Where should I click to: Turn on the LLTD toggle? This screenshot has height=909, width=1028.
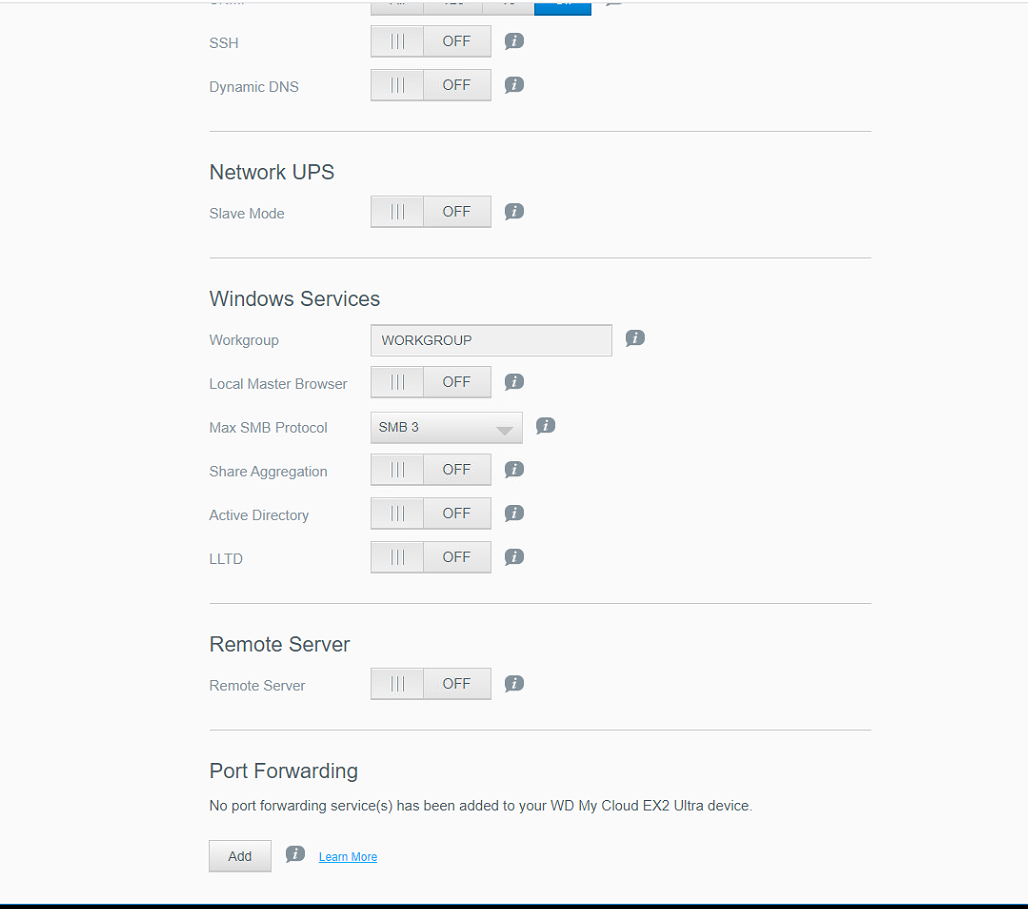click(430, 558)
